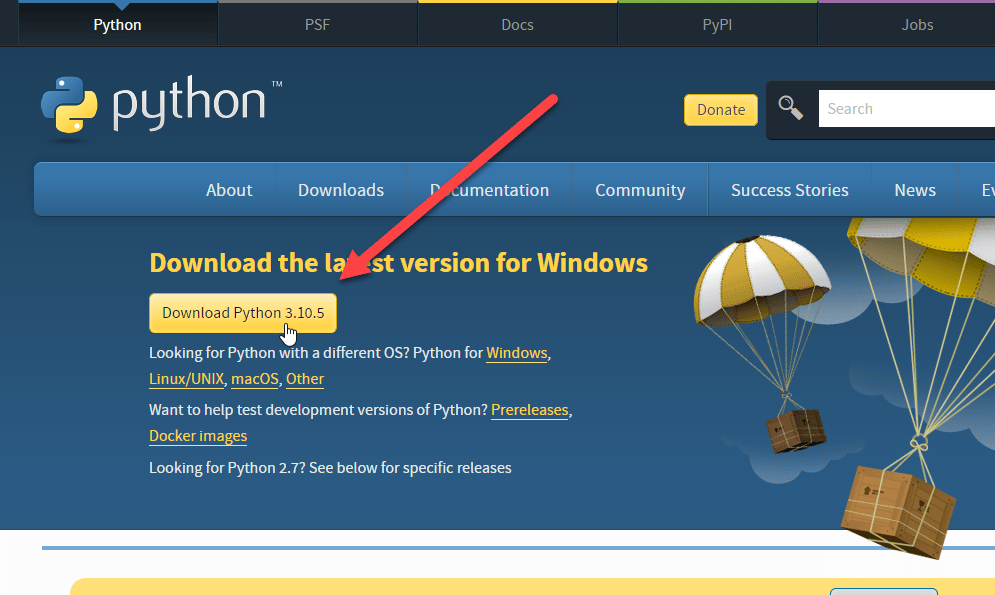
Task: Open the macOS download link
Action: [x=256, y=379]
